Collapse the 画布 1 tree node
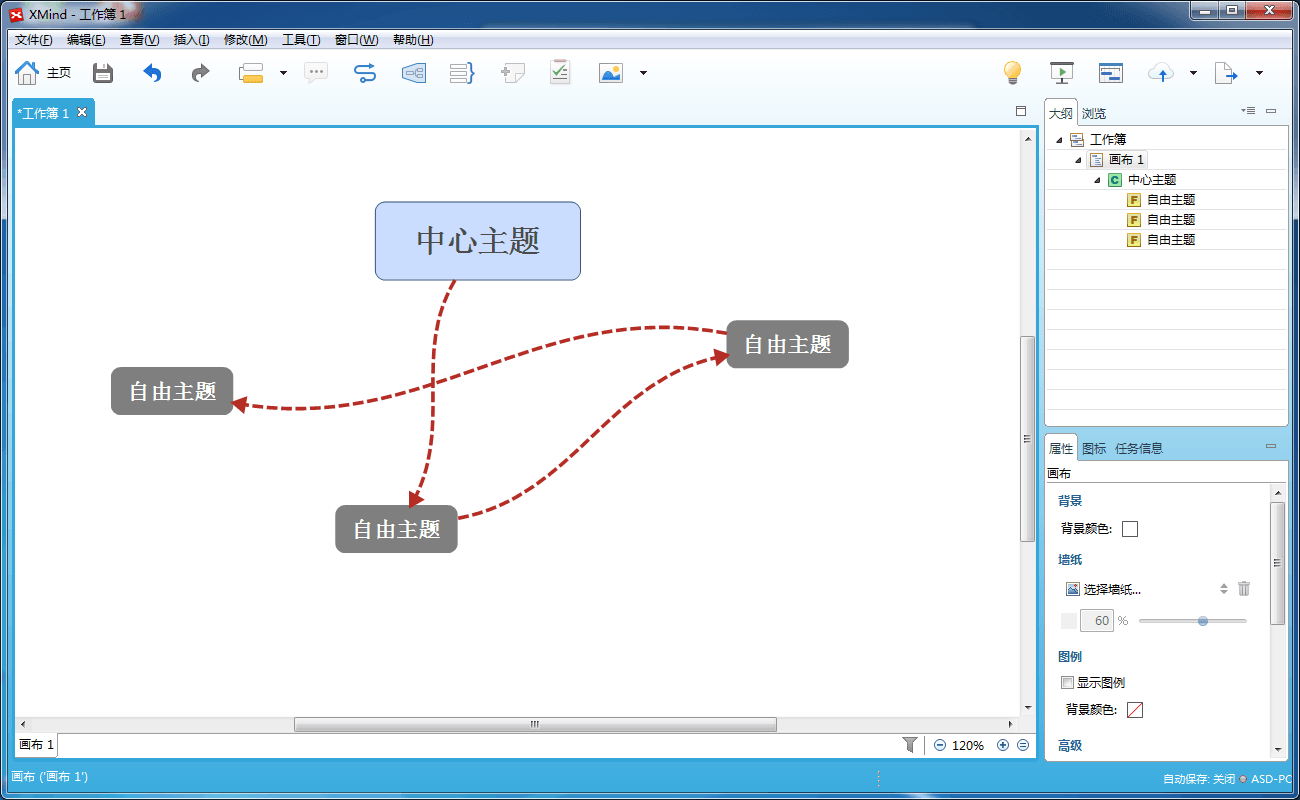Viewport: 1300px width, 800px height. pyautogui.click(x=1078, y=160)
